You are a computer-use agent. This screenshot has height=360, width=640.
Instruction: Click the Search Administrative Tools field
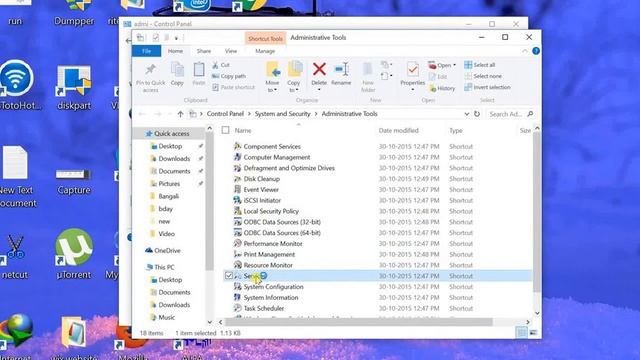coord(510,114)
